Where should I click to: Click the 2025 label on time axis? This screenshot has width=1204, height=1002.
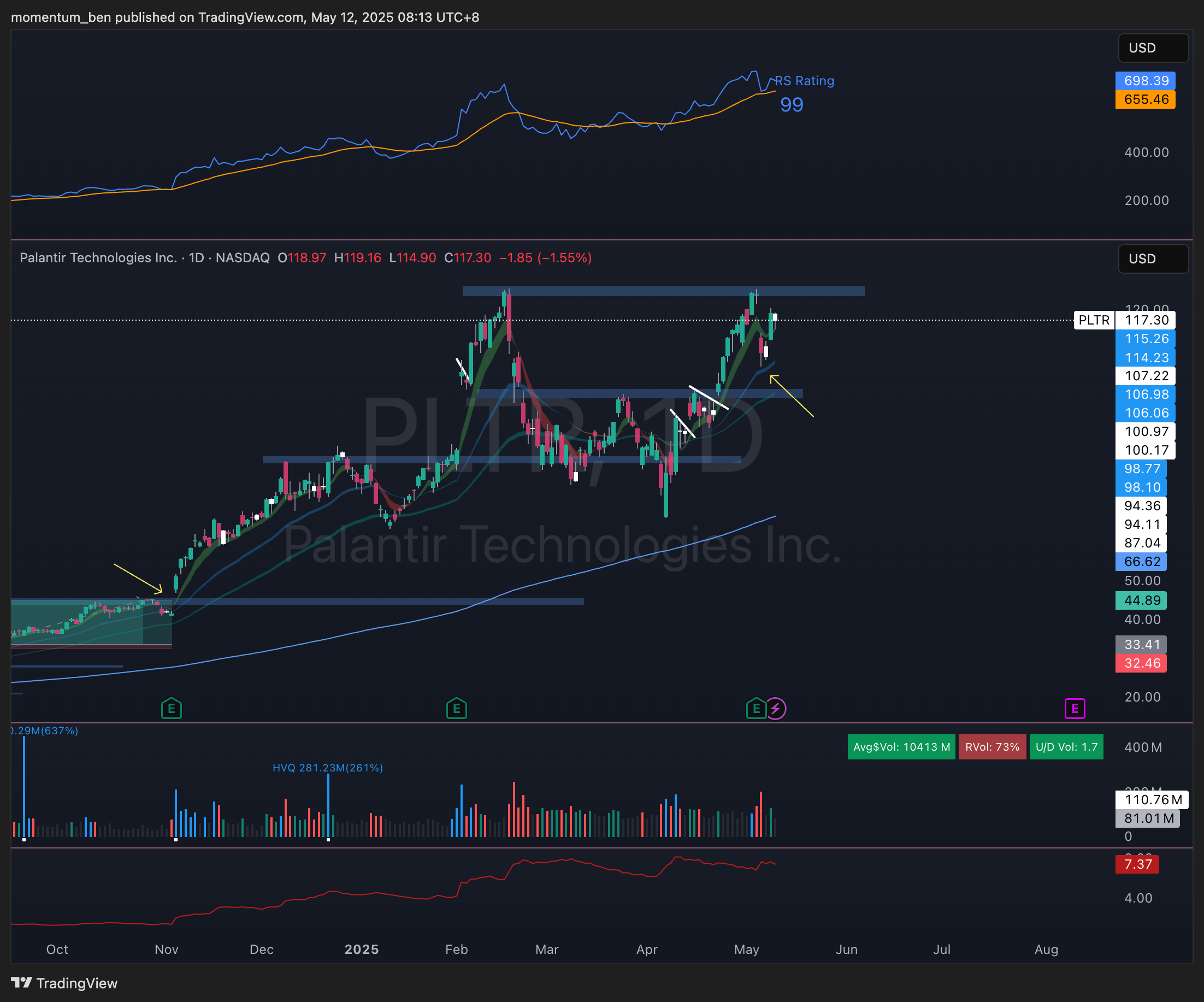361,949
